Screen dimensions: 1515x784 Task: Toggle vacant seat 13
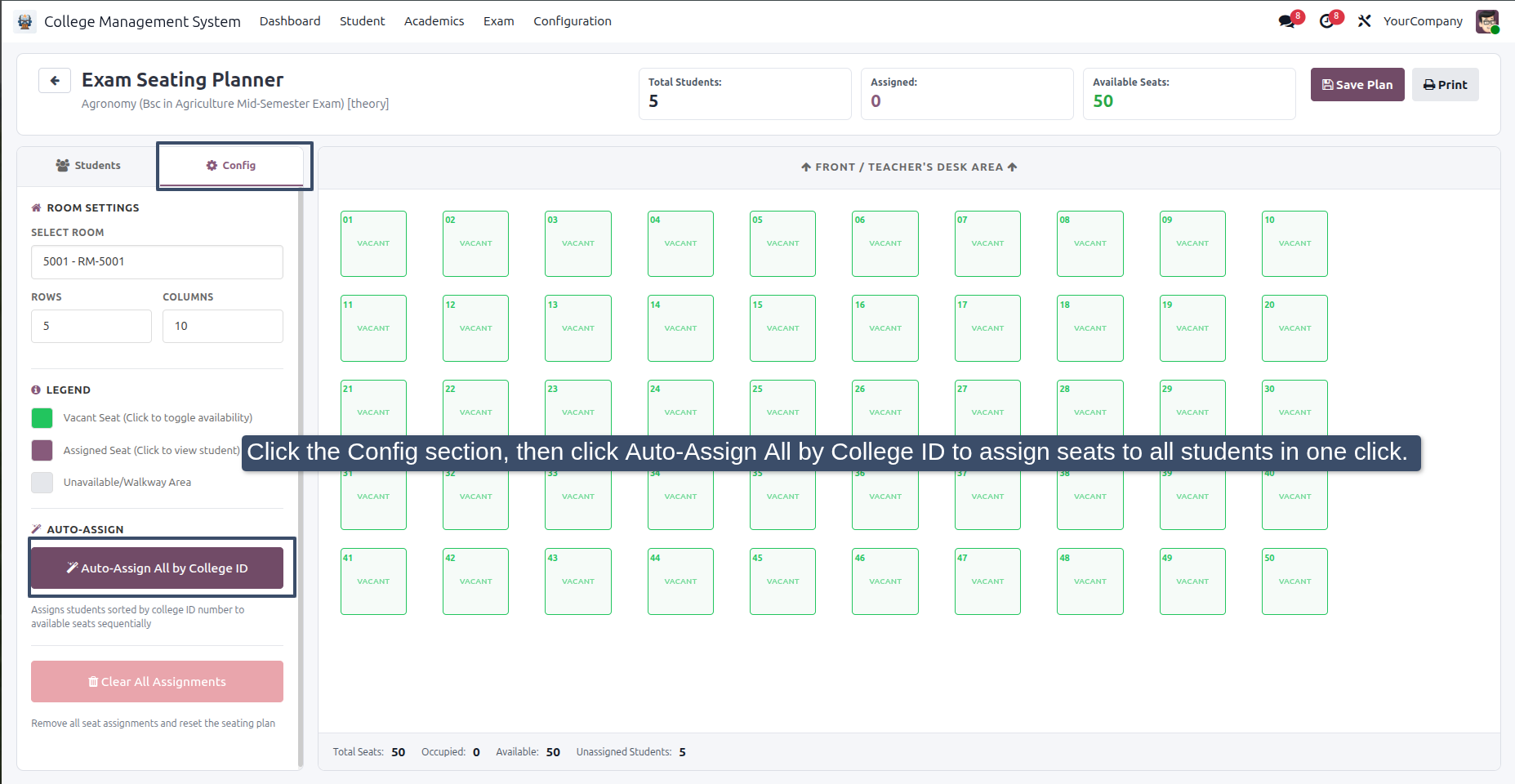pyautogui.click(x=578, y=328)
